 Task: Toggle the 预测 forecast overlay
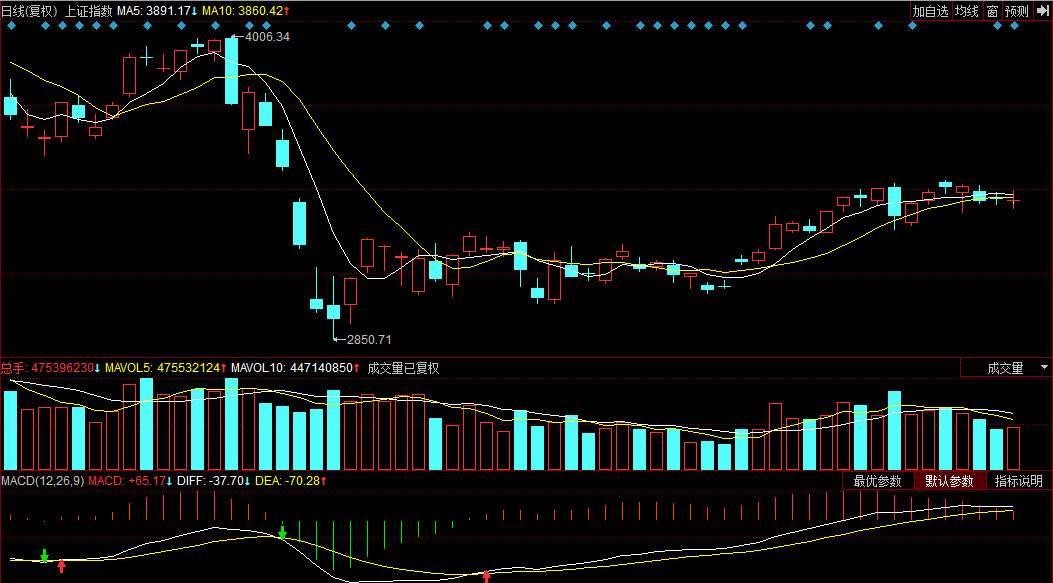(1016, 11)
